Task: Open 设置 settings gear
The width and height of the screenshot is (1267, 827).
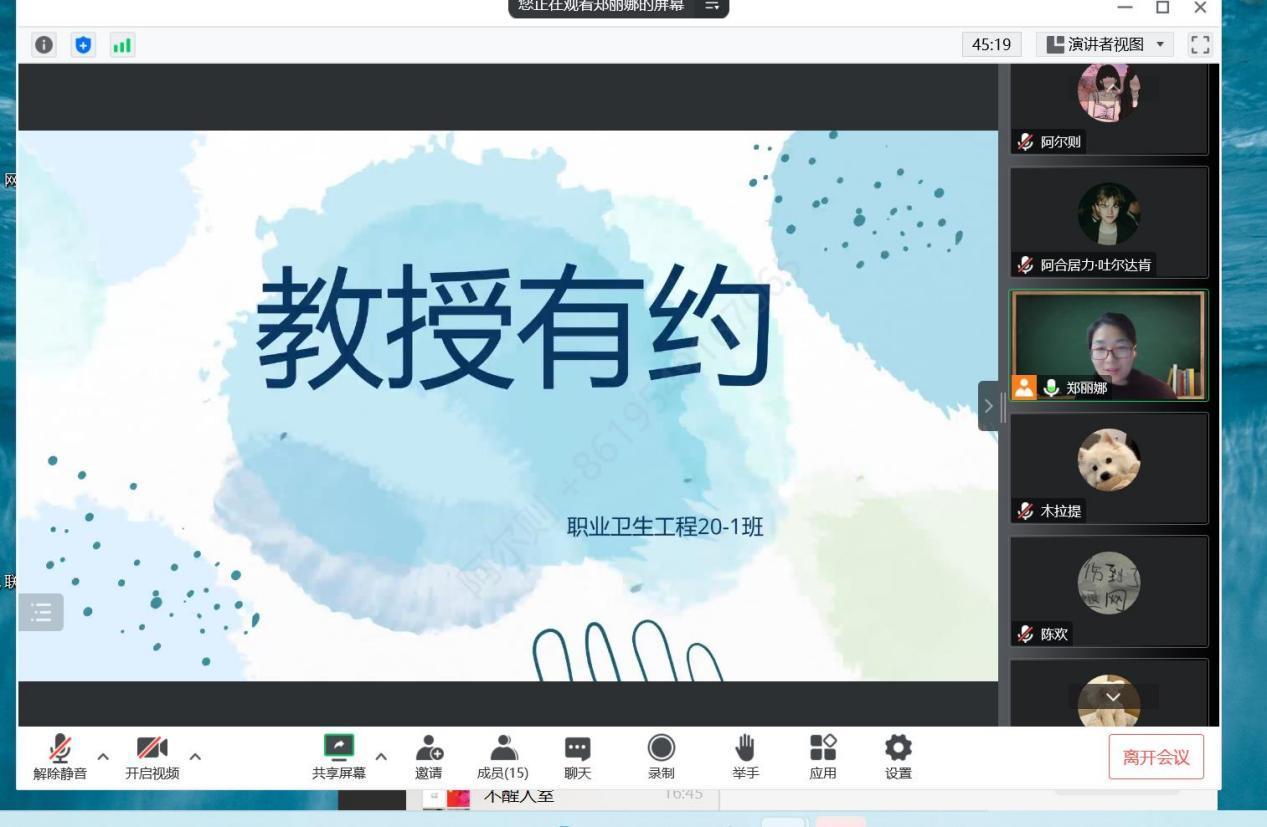Action: pos(898,756)
